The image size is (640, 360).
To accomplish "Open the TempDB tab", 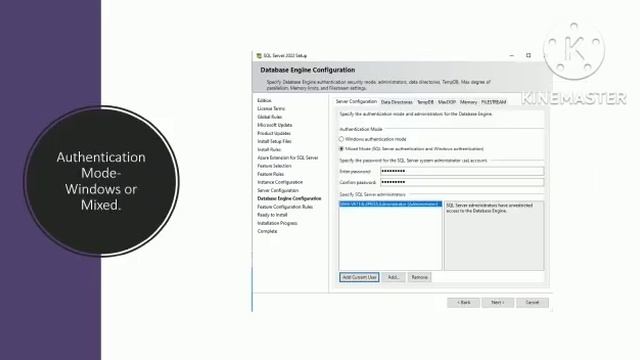I will [x=425, y=102].
